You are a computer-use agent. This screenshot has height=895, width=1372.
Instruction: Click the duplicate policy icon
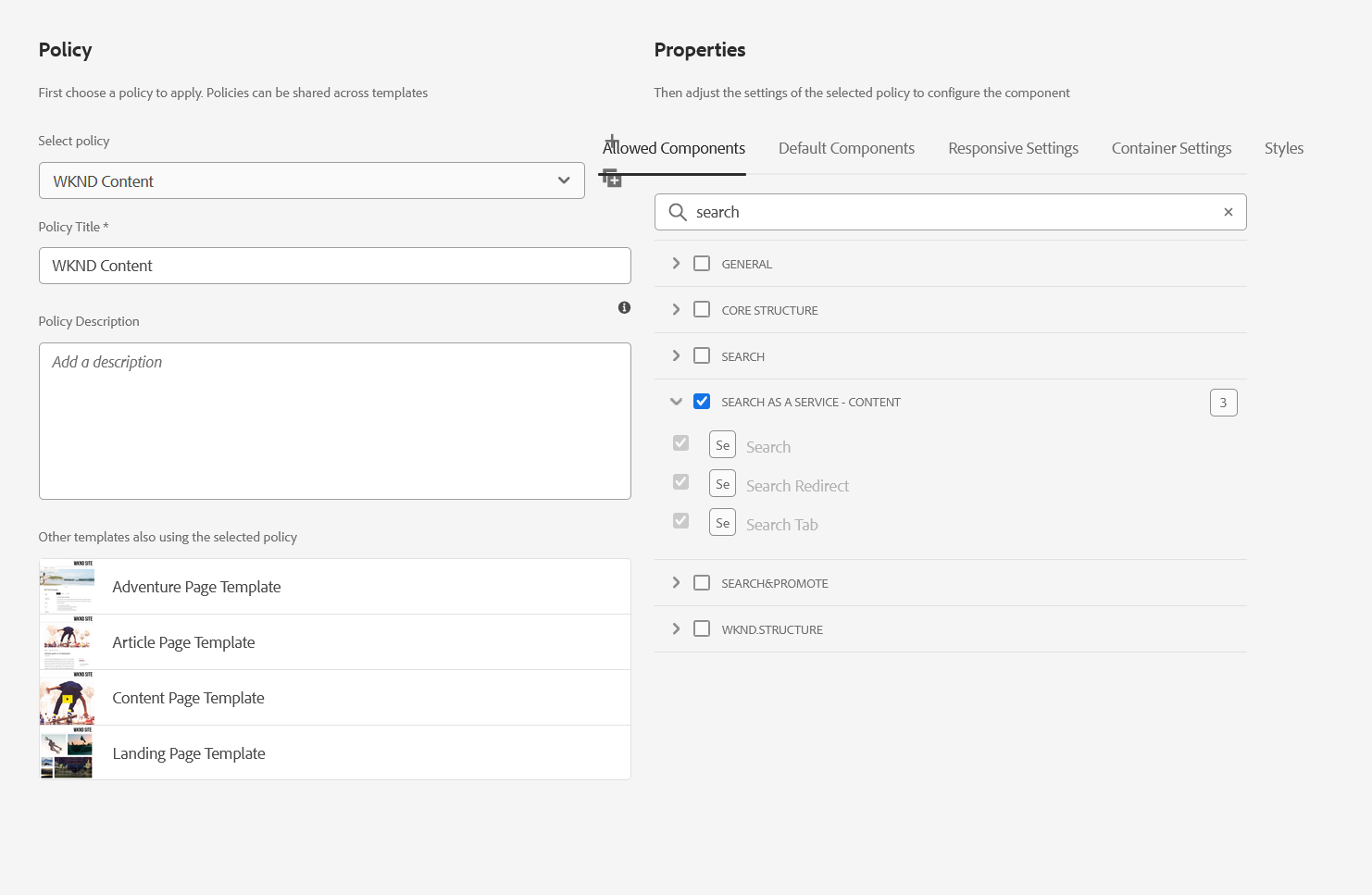point(612,179)
